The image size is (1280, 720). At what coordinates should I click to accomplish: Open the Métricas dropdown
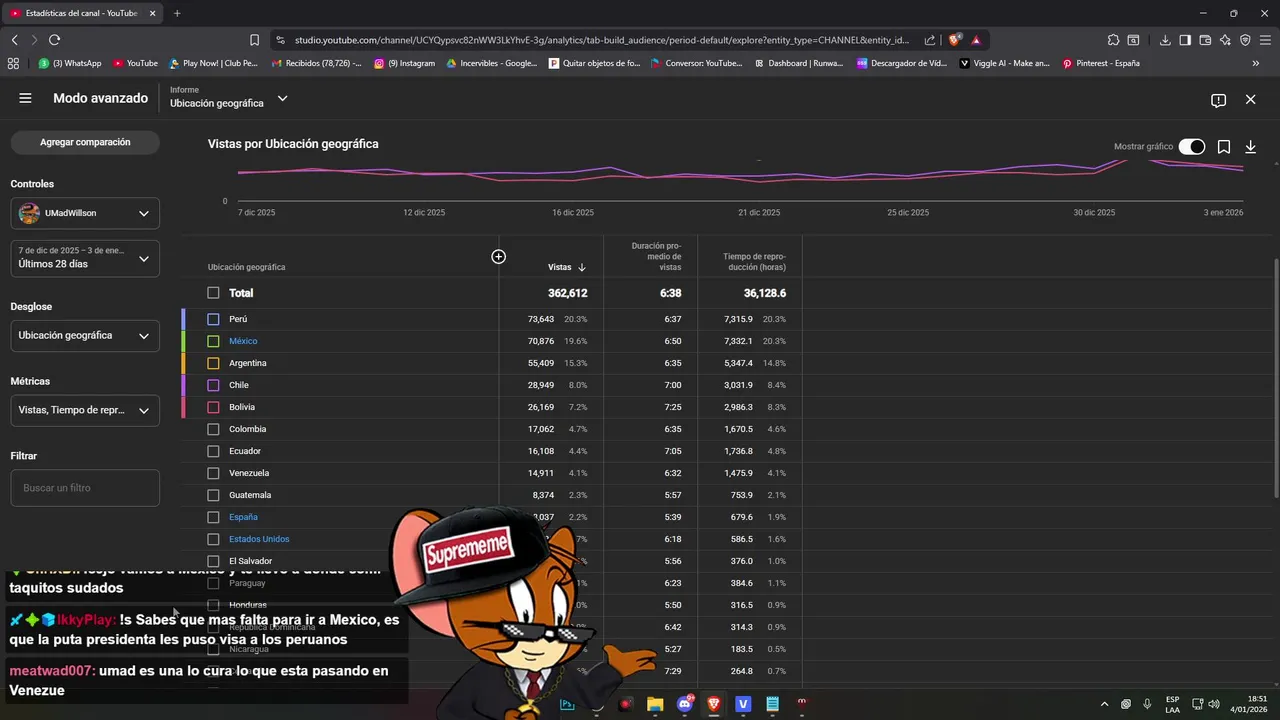85,410
